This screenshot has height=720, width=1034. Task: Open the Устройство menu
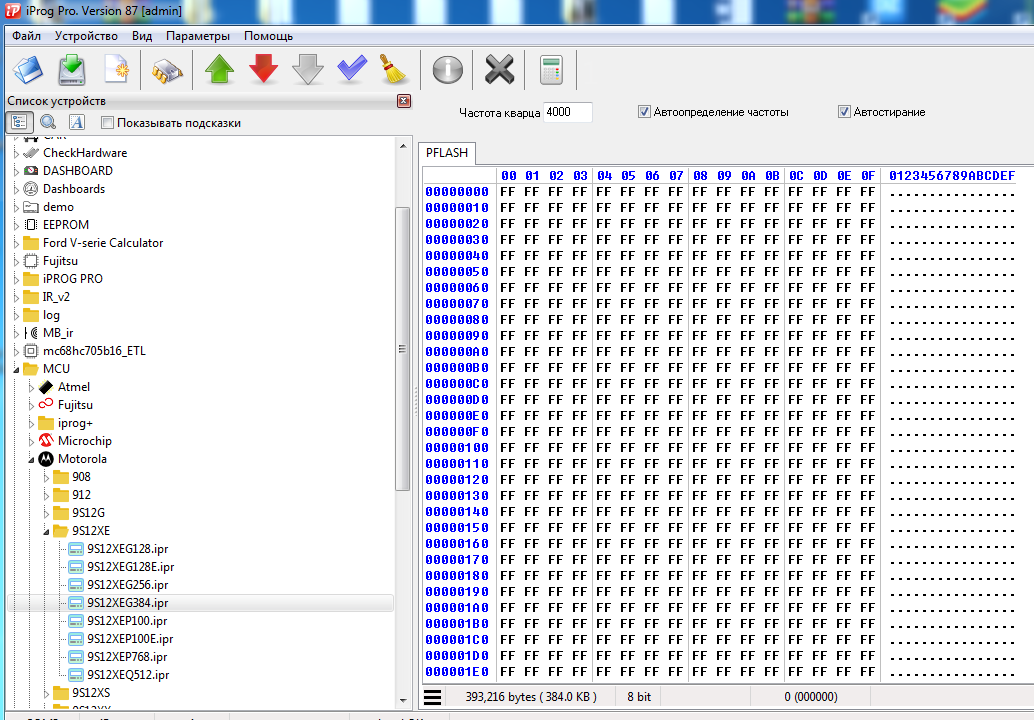coord(86,36)
